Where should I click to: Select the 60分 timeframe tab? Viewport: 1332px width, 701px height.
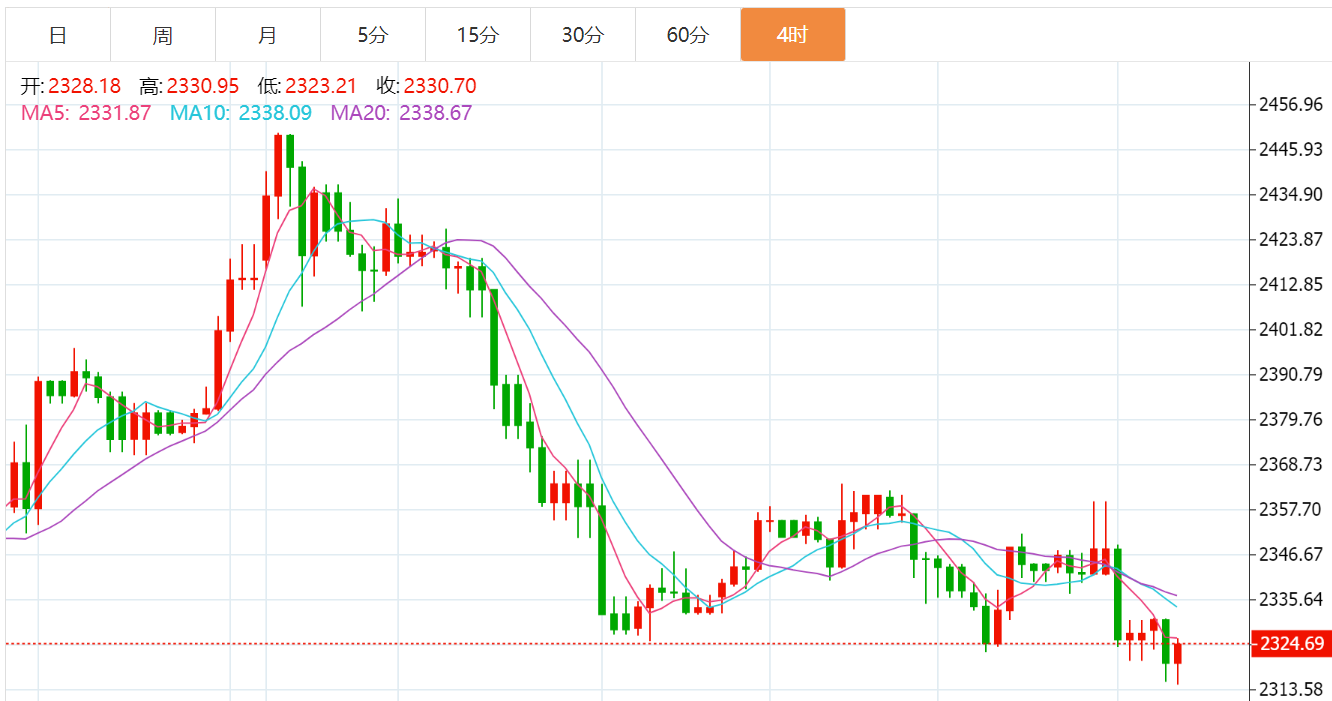coord(688,36)
